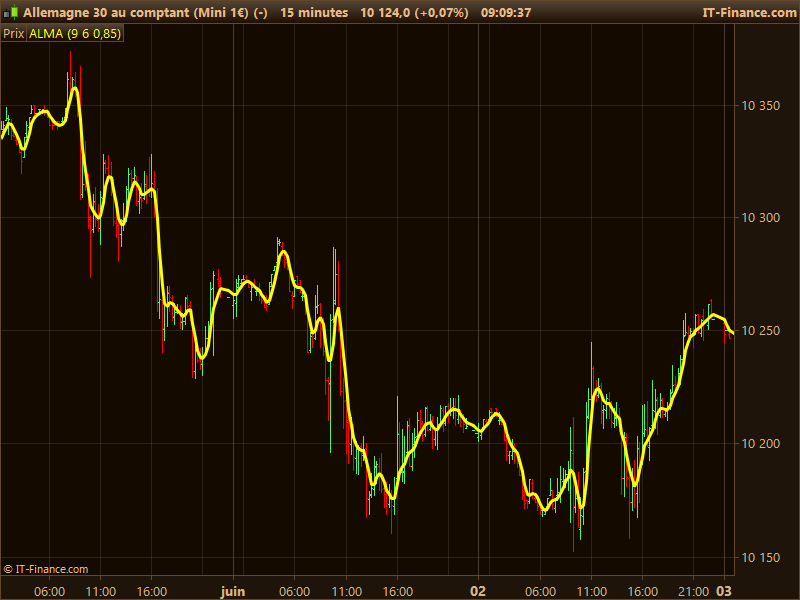Image resolution: width=800 pixels, height=600 pixels.
Task: Click the © IT-Finance.com copyright text
Action: pos(45,569)
